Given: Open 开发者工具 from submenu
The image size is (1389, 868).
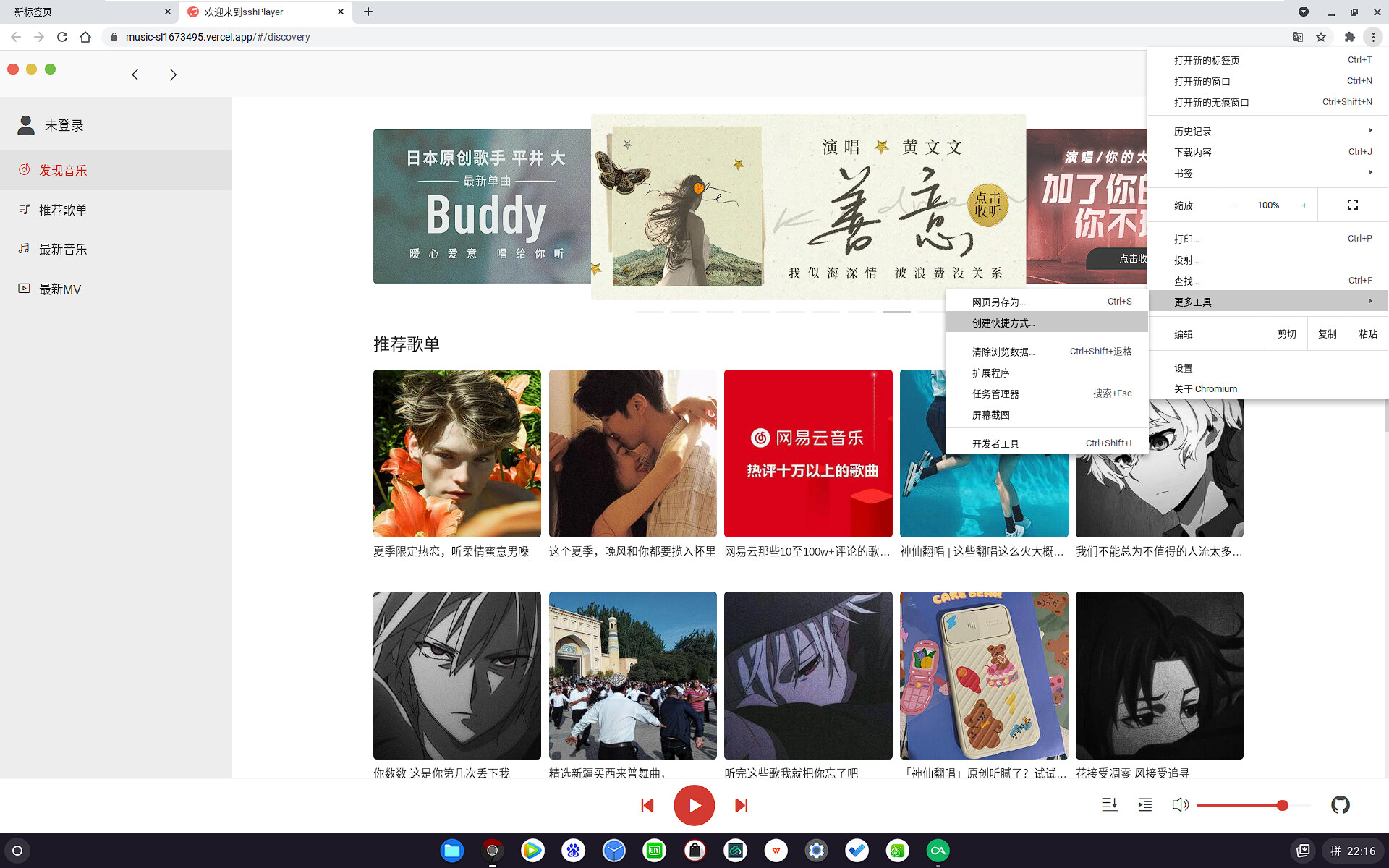Looking at the screenshot, I should 1047,443.
